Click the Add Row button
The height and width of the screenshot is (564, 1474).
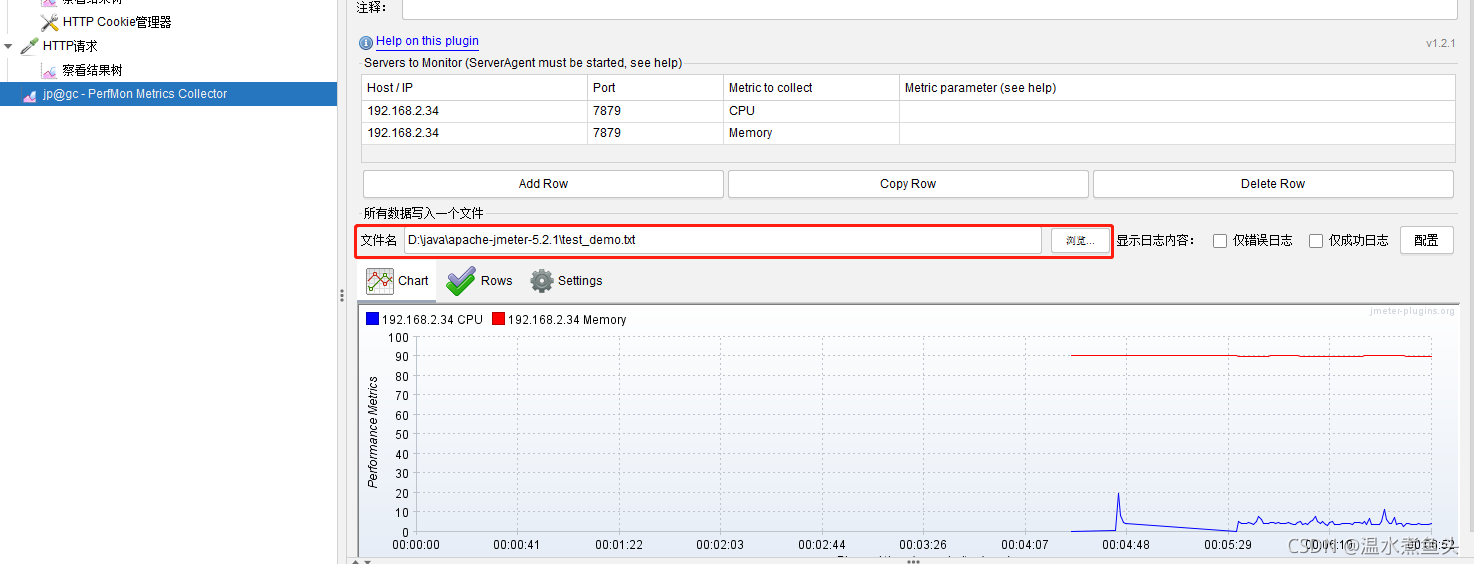pyautogui.click(x=543, y=184)
